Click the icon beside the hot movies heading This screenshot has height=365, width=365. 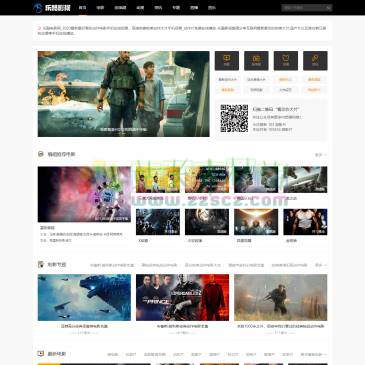[41, 154]
